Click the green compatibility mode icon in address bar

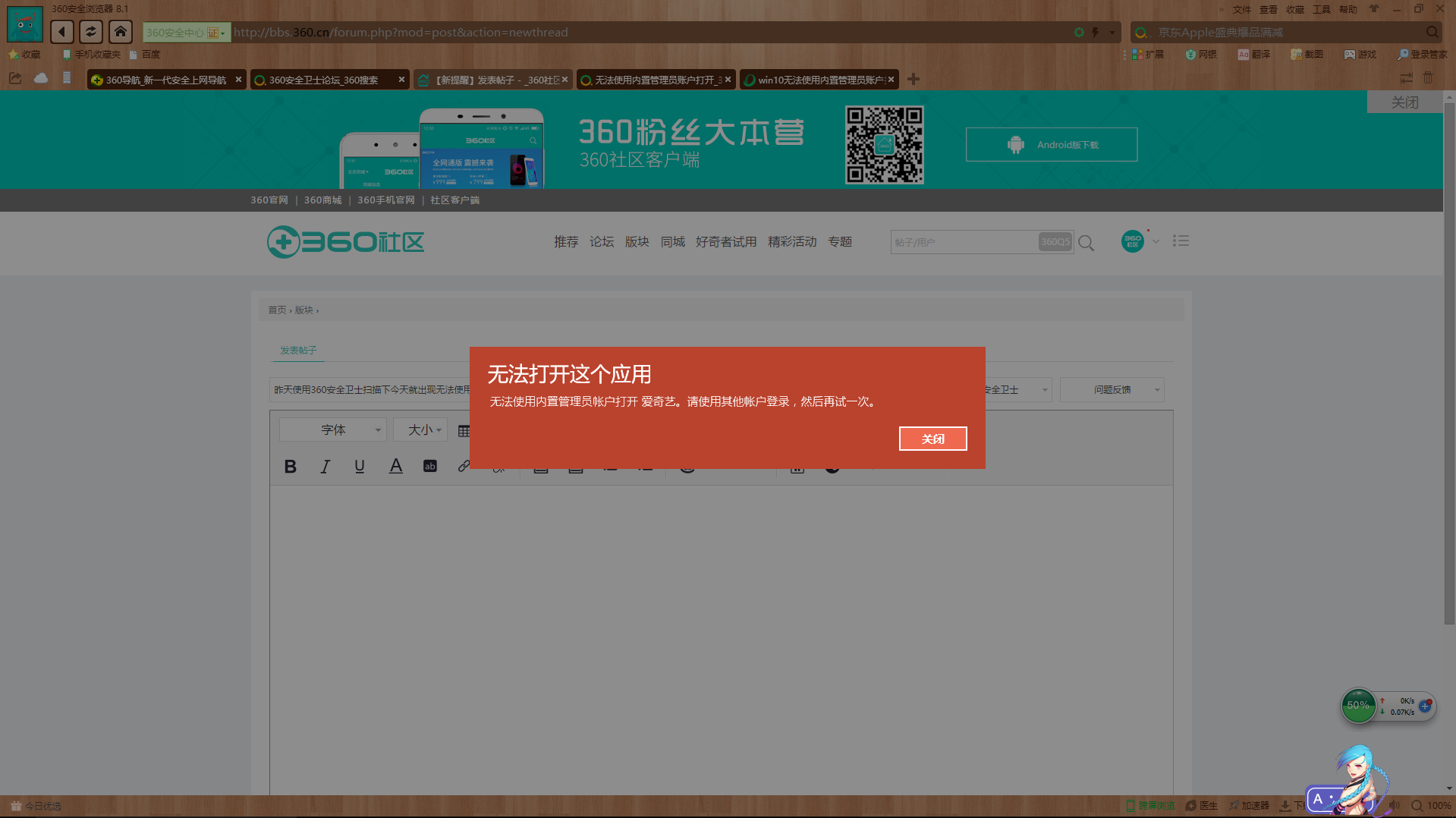pos(1079,32)
